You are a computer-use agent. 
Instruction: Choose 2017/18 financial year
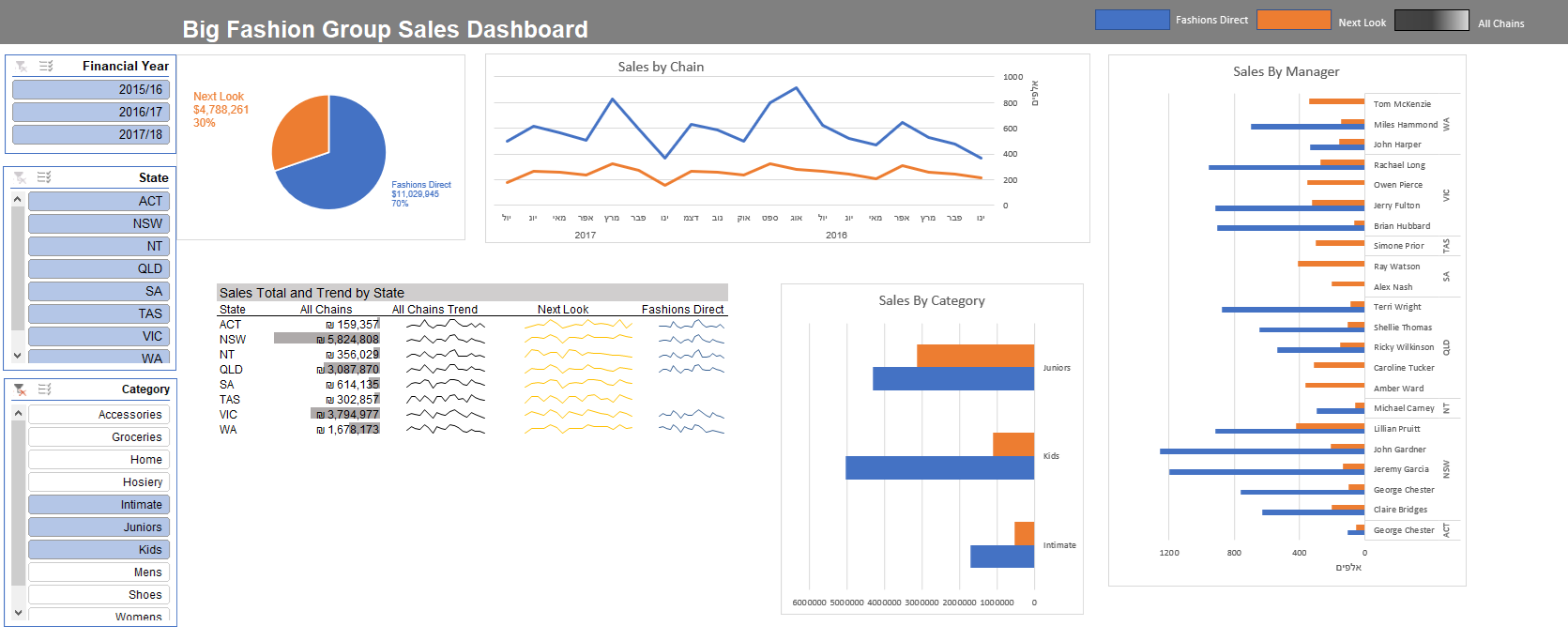coord(90,134)
